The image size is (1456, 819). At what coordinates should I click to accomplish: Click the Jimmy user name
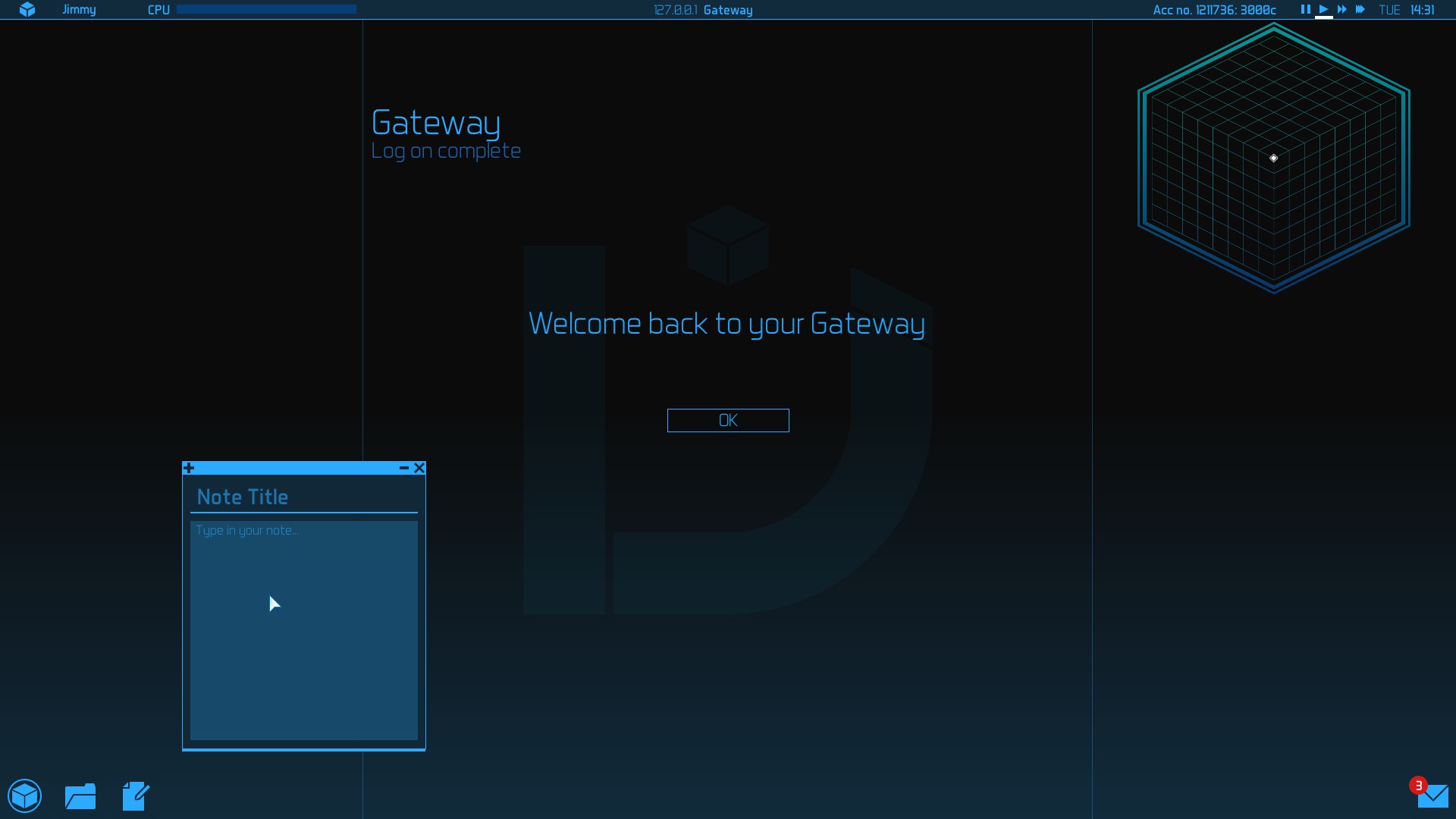tap(79, 10)
